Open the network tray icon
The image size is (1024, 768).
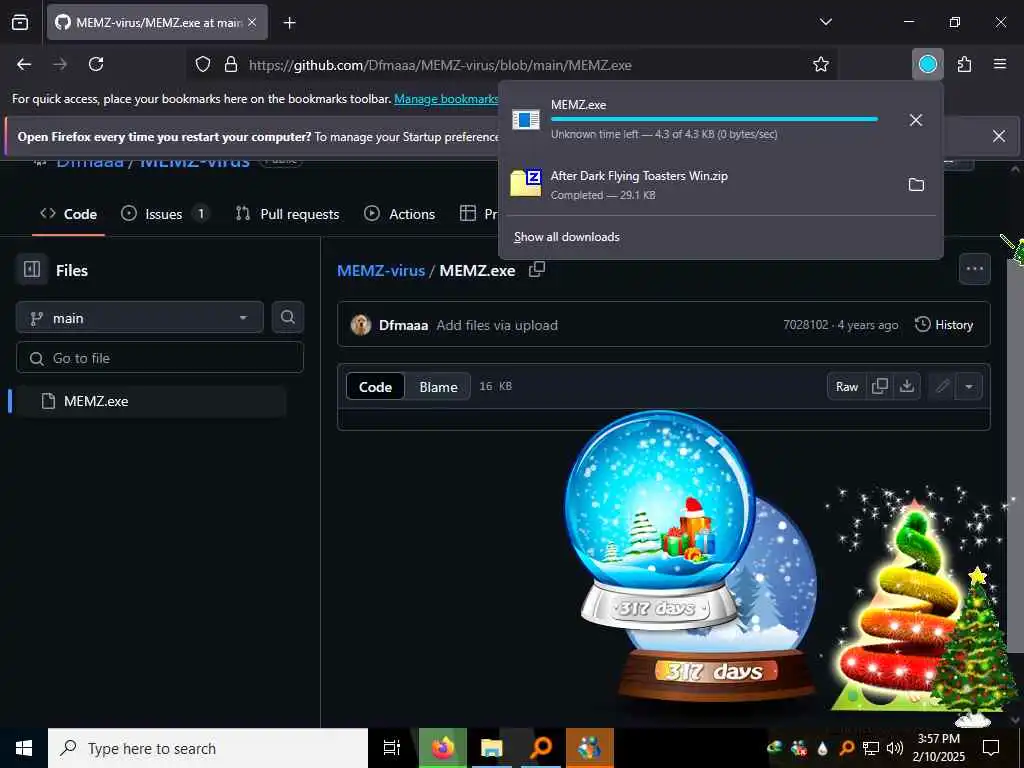[871, 748]
